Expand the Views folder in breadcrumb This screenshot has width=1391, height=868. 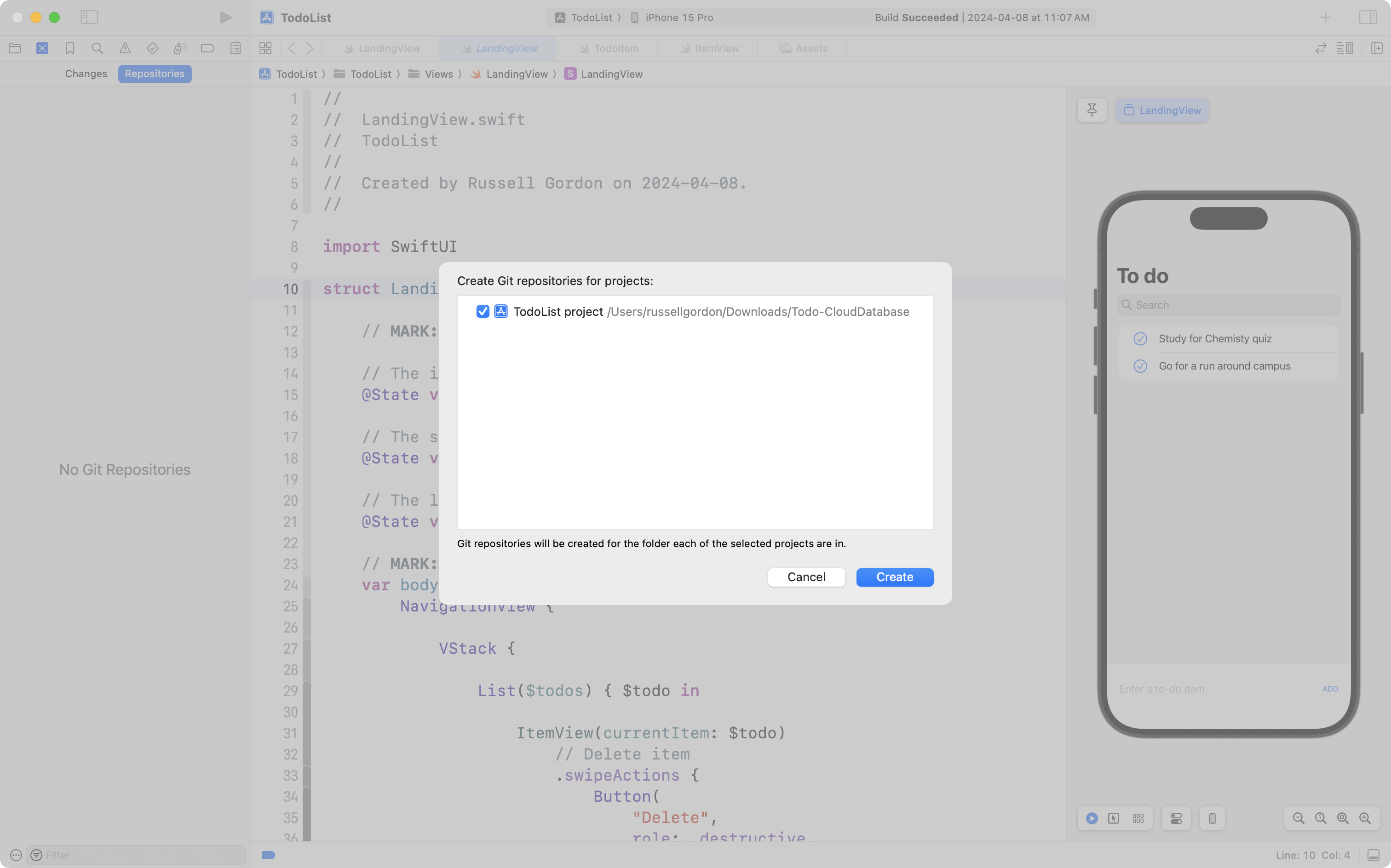click(440, 74)
